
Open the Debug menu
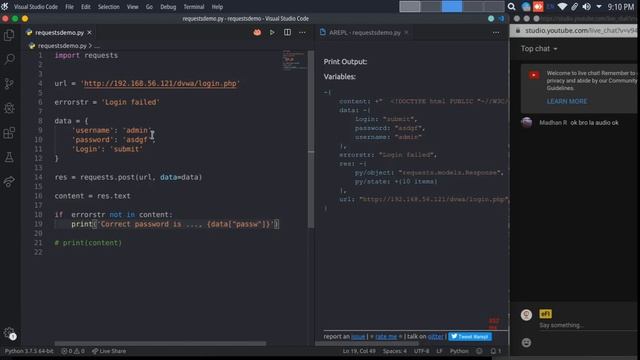168,7
